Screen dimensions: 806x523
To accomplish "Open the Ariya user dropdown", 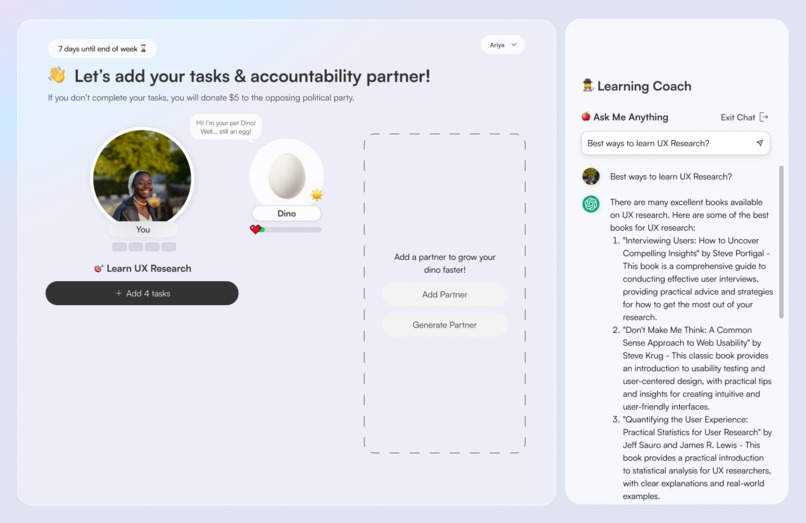I will [503, 45].
